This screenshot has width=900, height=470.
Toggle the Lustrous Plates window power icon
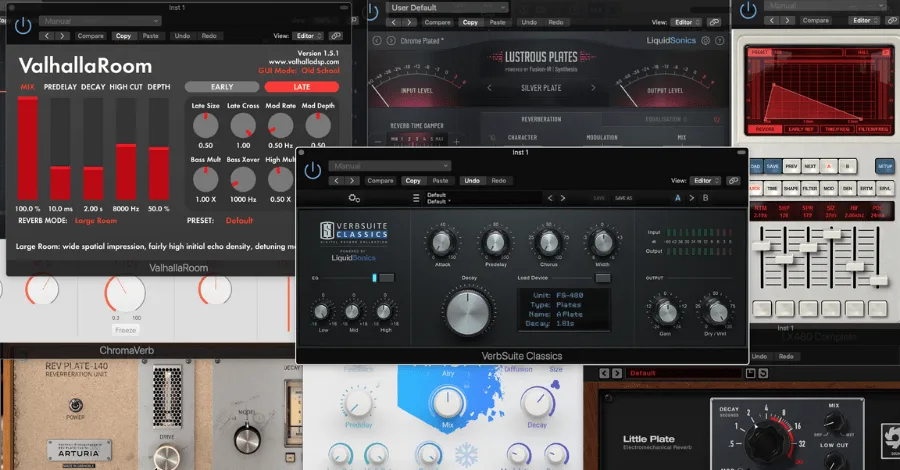pos(372,11)
